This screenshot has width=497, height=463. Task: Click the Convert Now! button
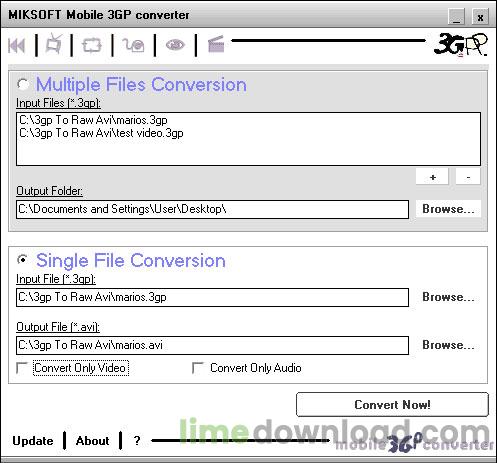click(392, 405)
